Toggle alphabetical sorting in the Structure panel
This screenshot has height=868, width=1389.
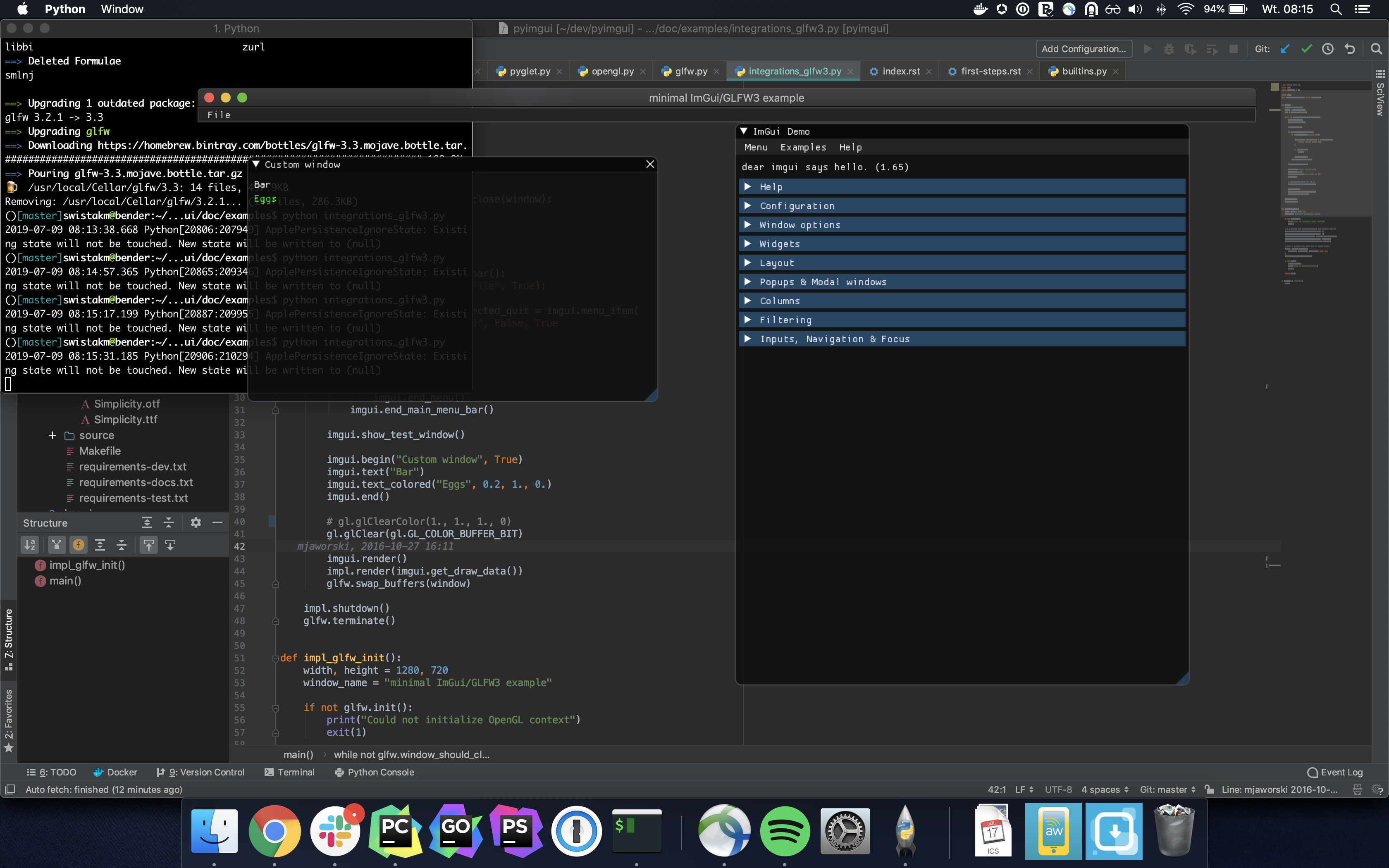point(31,545)
